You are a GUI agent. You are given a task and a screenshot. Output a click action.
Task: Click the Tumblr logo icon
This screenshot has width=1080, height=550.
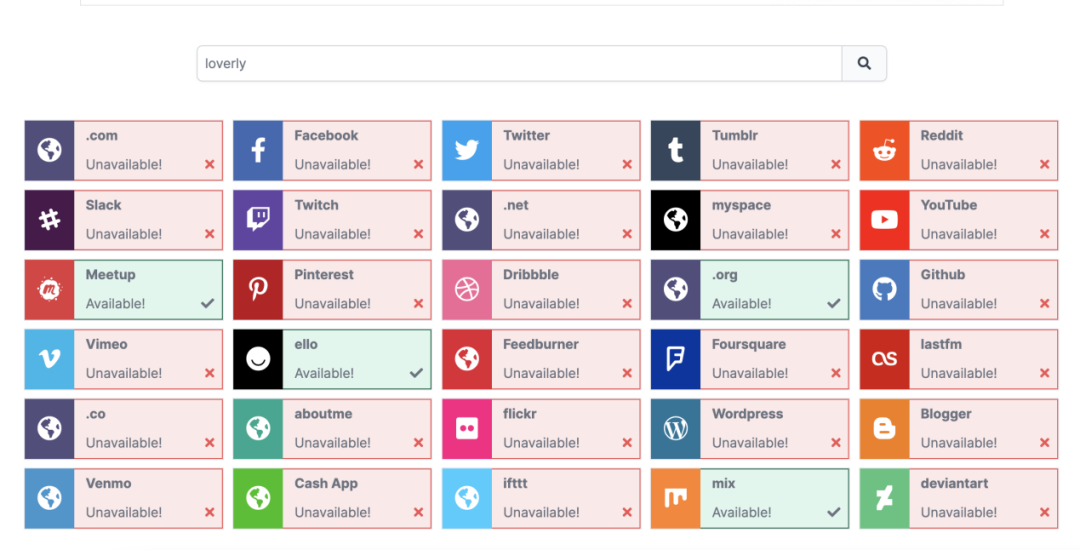[x=675, y=150]
